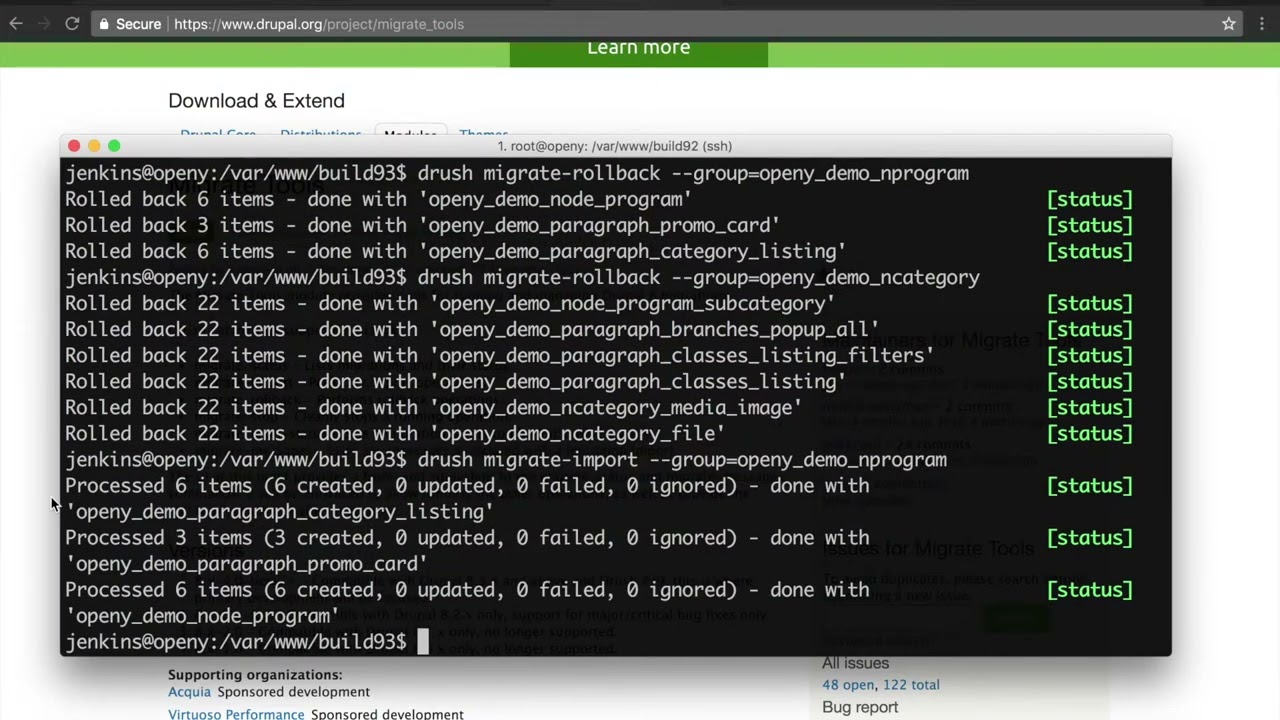The height and width of the screenshot is (720, 1280).
Task: Click terminal title root@openy build92
Action: click(615, 146)
